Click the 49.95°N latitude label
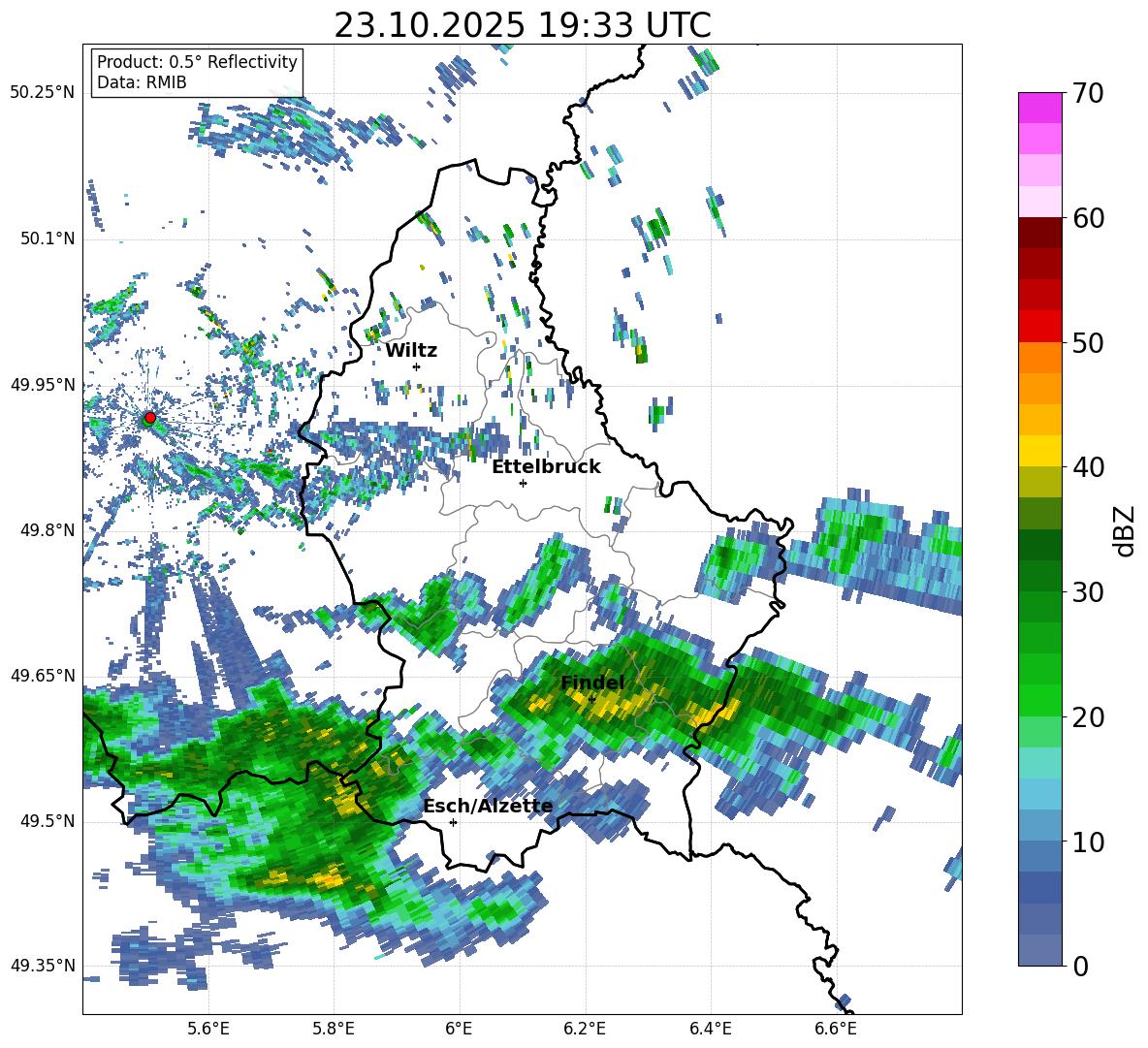 tap(43, 385)
